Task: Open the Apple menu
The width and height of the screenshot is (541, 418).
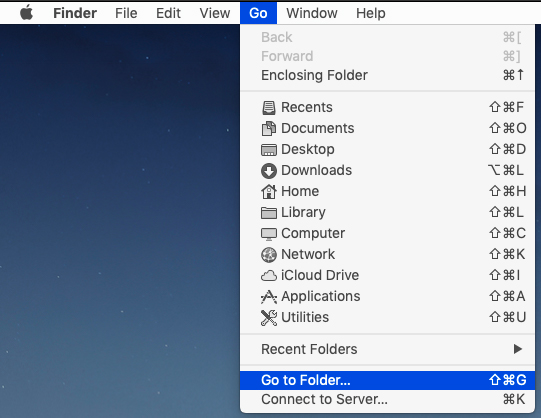Action: pos(27,13)
